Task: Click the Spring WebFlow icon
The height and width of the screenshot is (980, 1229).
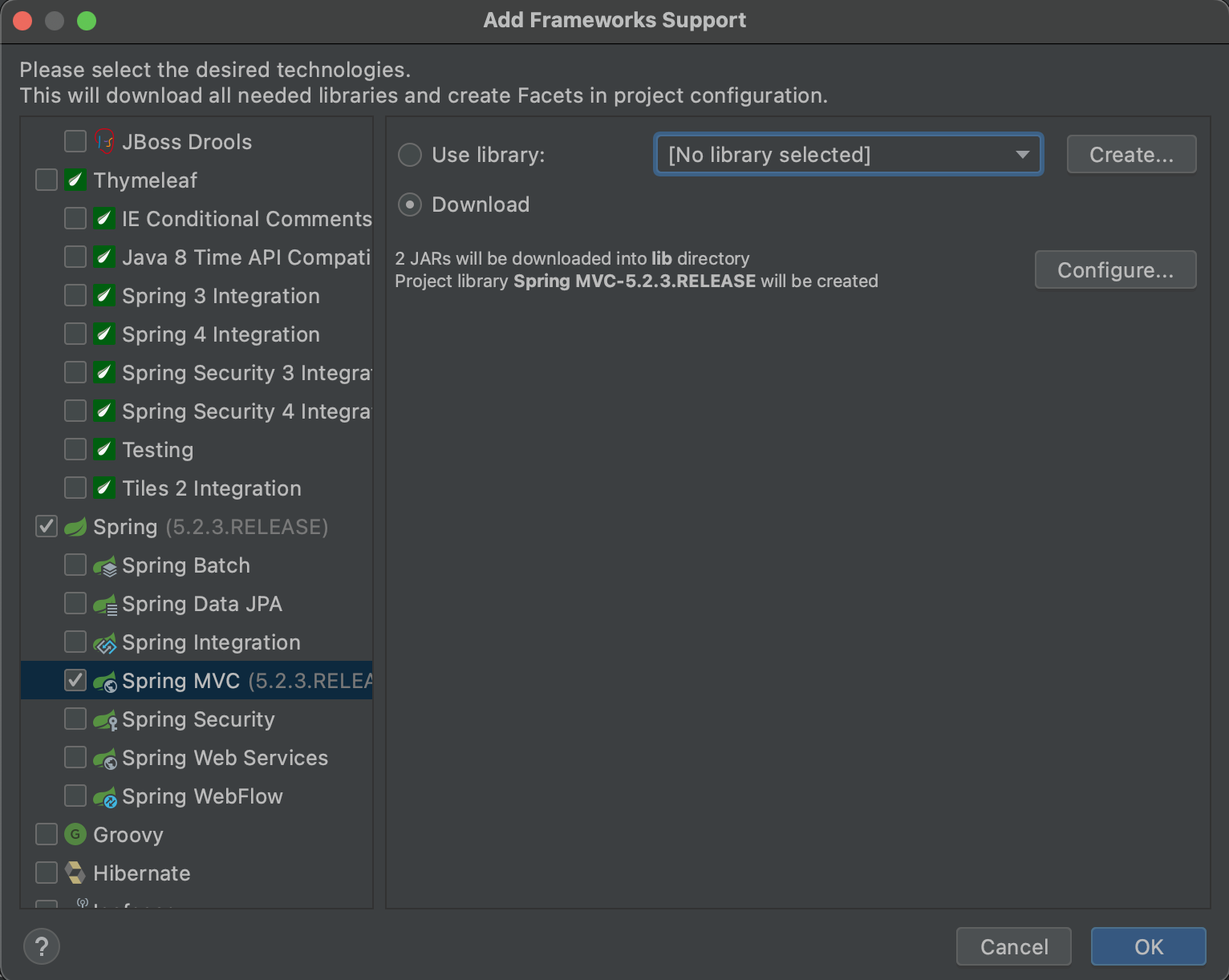Action: pos(105,798)
